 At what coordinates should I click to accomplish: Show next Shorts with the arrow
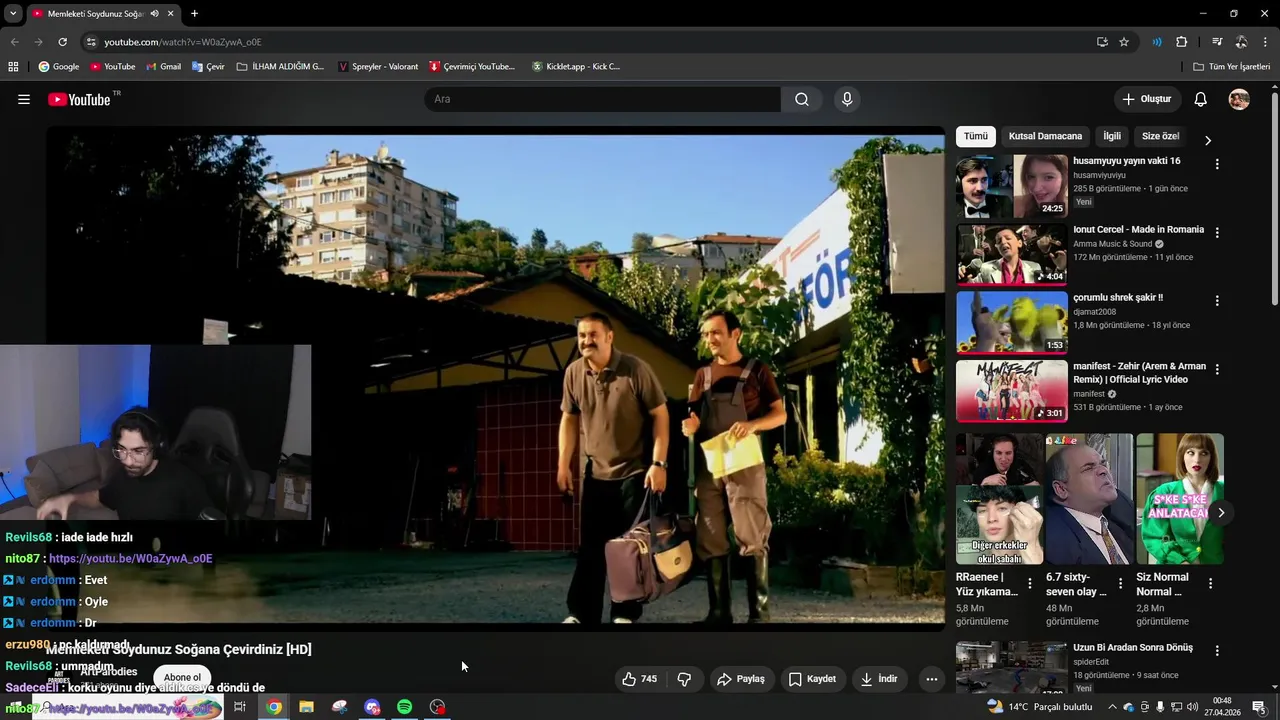point(1221,513)
